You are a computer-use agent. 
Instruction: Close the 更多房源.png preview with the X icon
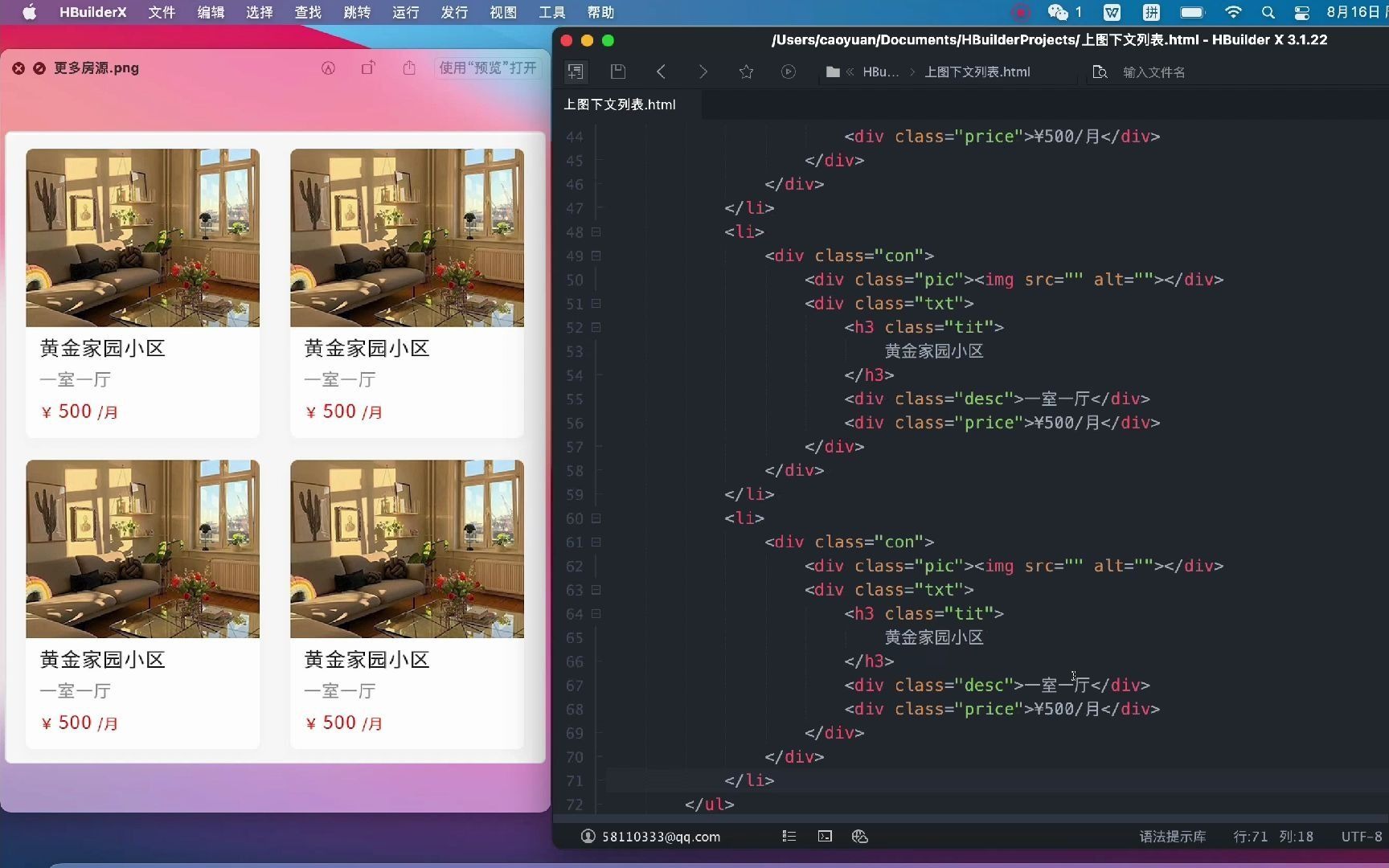(18, 68)
